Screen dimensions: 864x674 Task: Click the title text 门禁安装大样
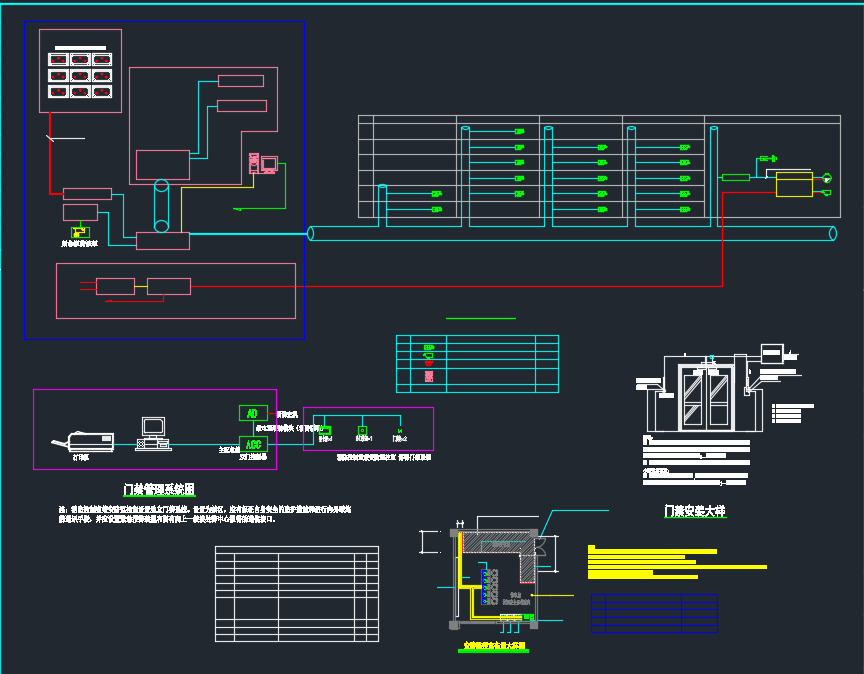[x=695, y=511]
